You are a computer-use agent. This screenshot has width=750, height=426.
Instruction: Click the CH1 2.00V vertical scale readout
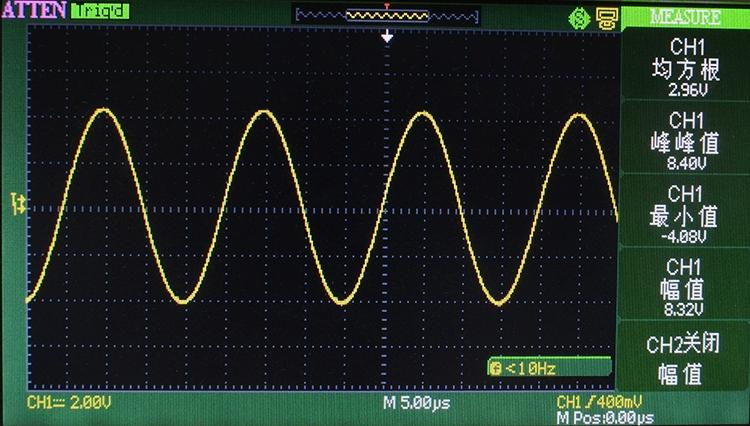pyautogui.click(x=70, y=402)
